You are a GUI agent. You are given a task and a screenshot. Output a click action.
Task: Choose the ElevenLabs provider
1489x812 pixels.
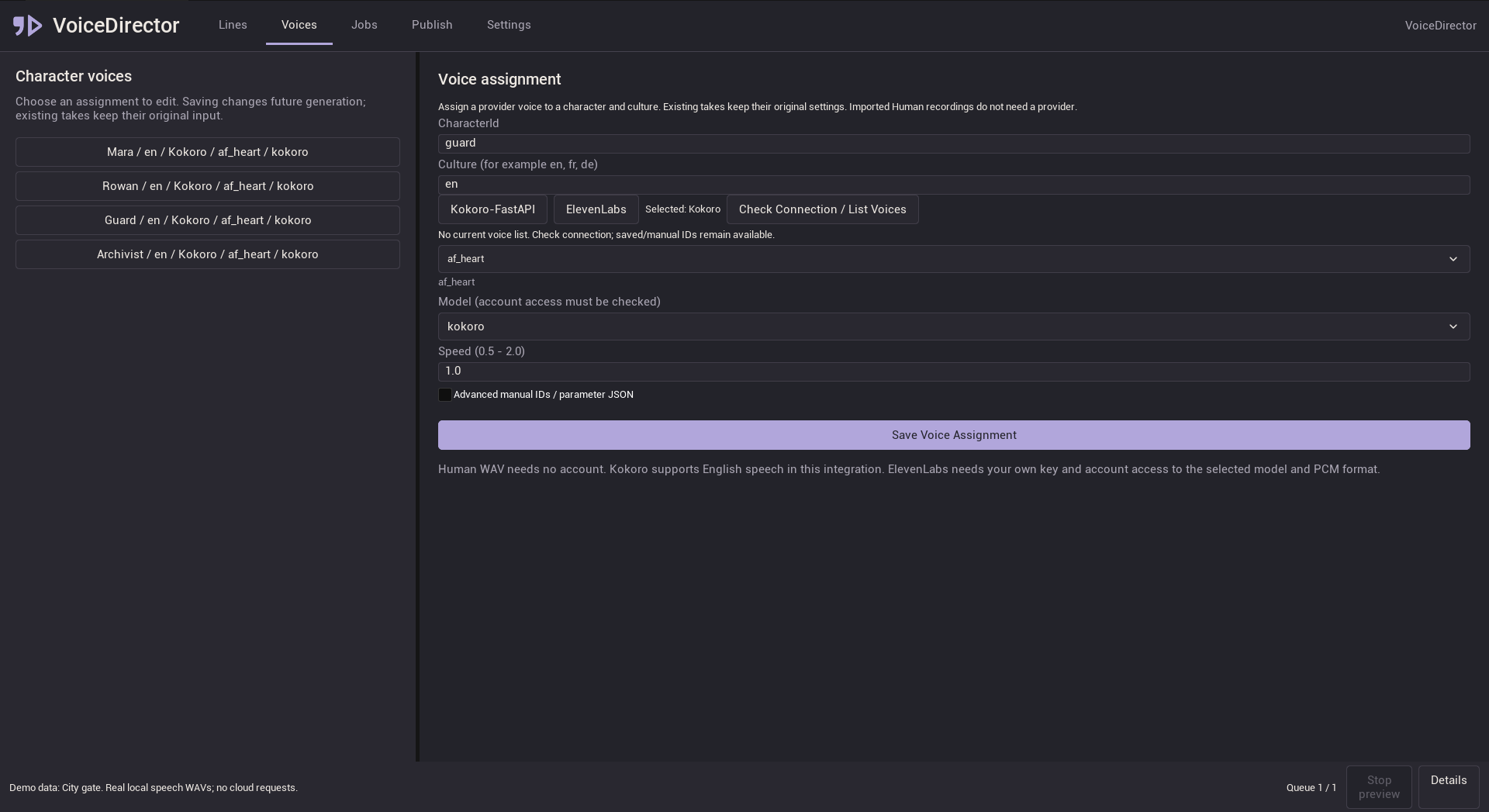point(596,209)
